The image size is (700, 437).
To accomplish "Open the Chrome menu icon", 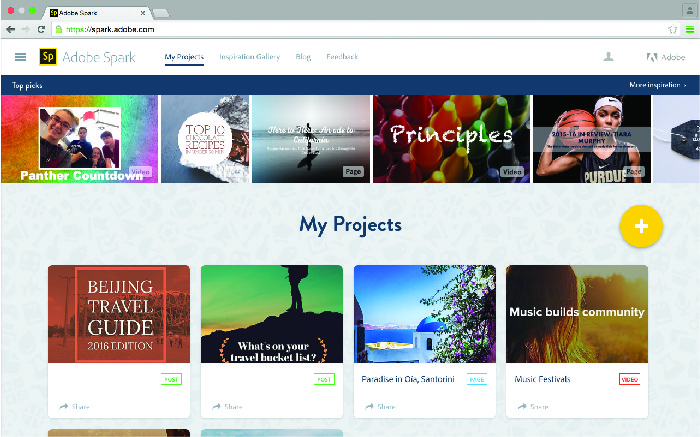I will click(x=690, y=29).
